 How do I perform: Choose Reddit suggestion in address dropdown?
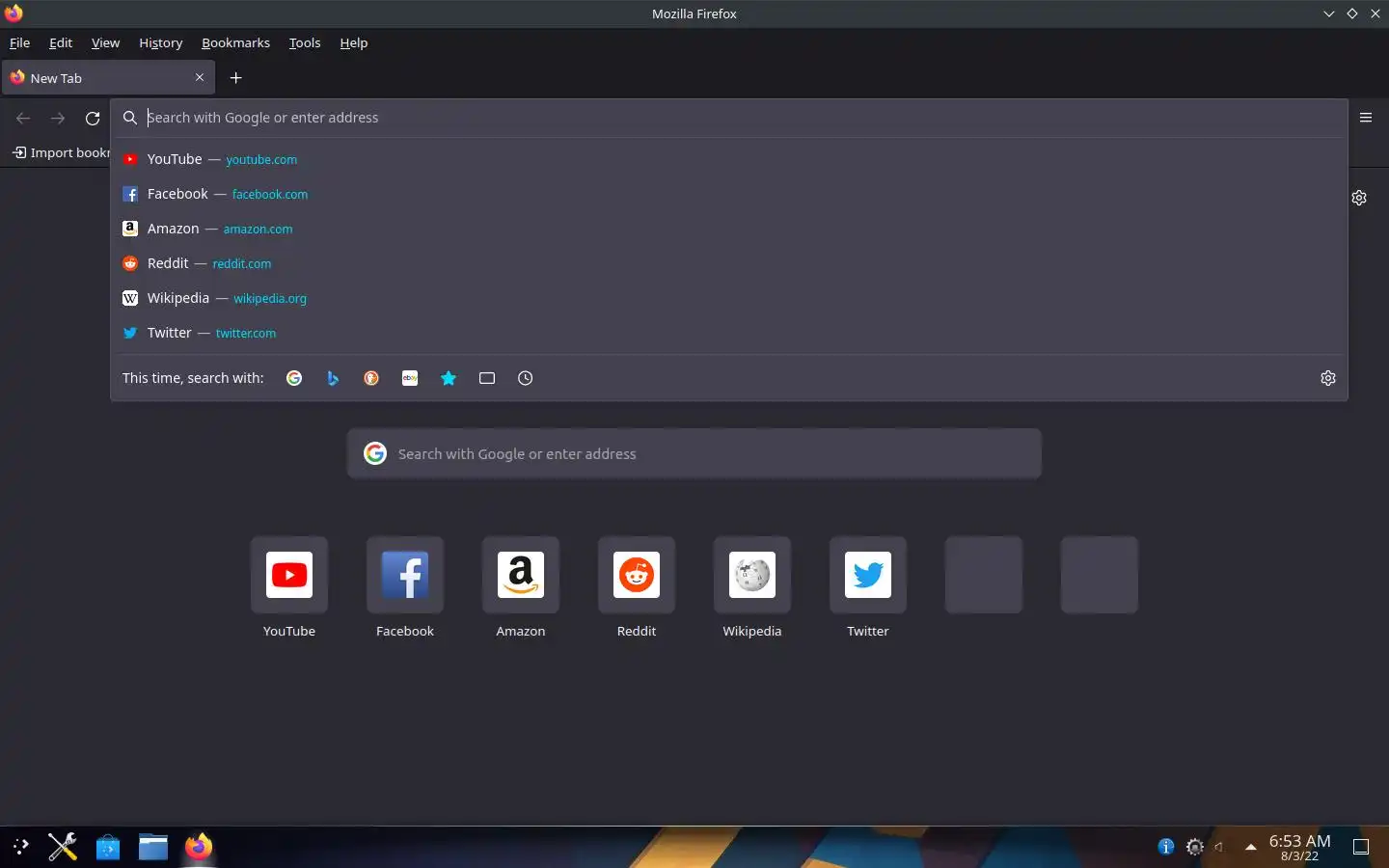[729, 263]
